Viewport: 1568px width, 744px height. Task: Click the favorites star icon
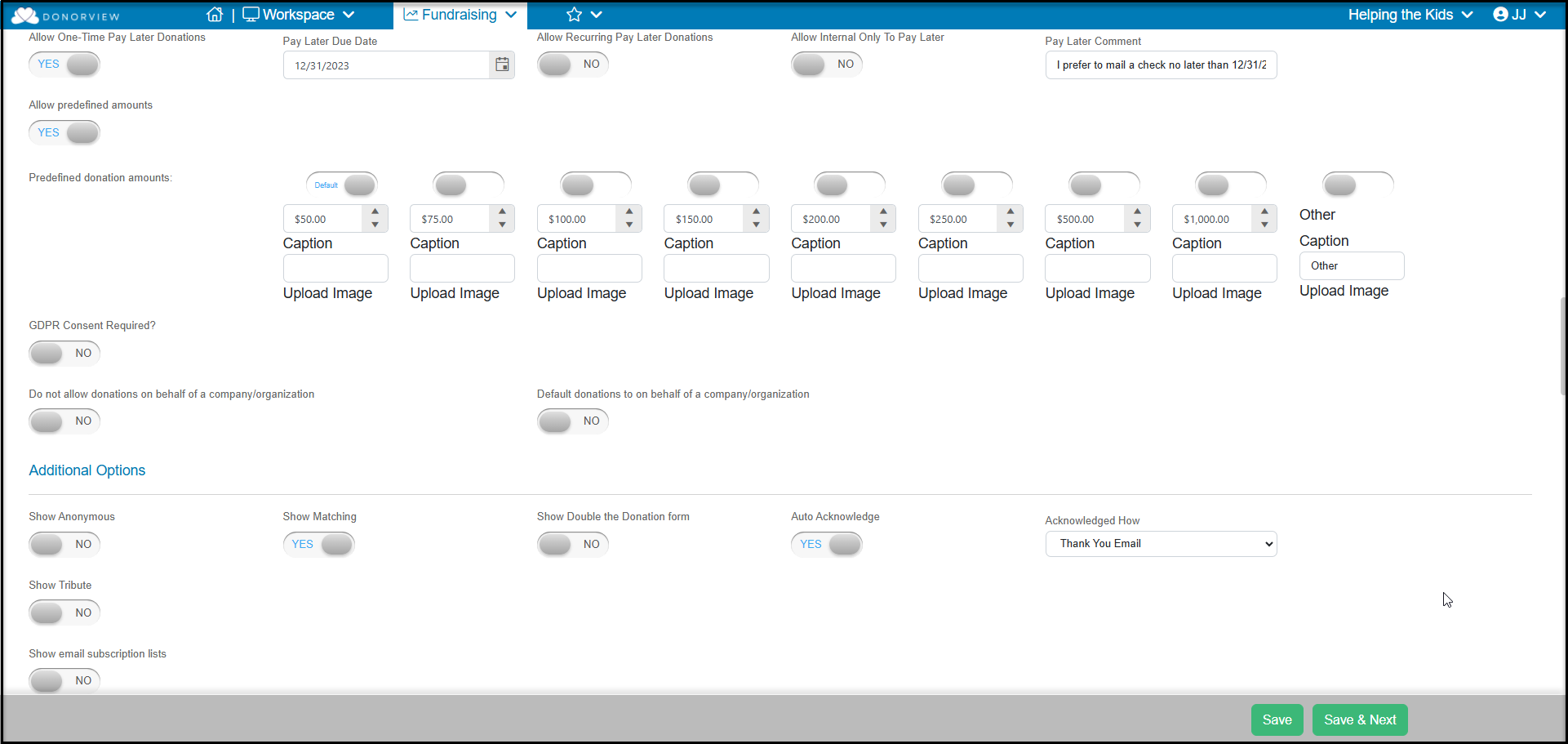pyautogui.click(x=575, y=15)
